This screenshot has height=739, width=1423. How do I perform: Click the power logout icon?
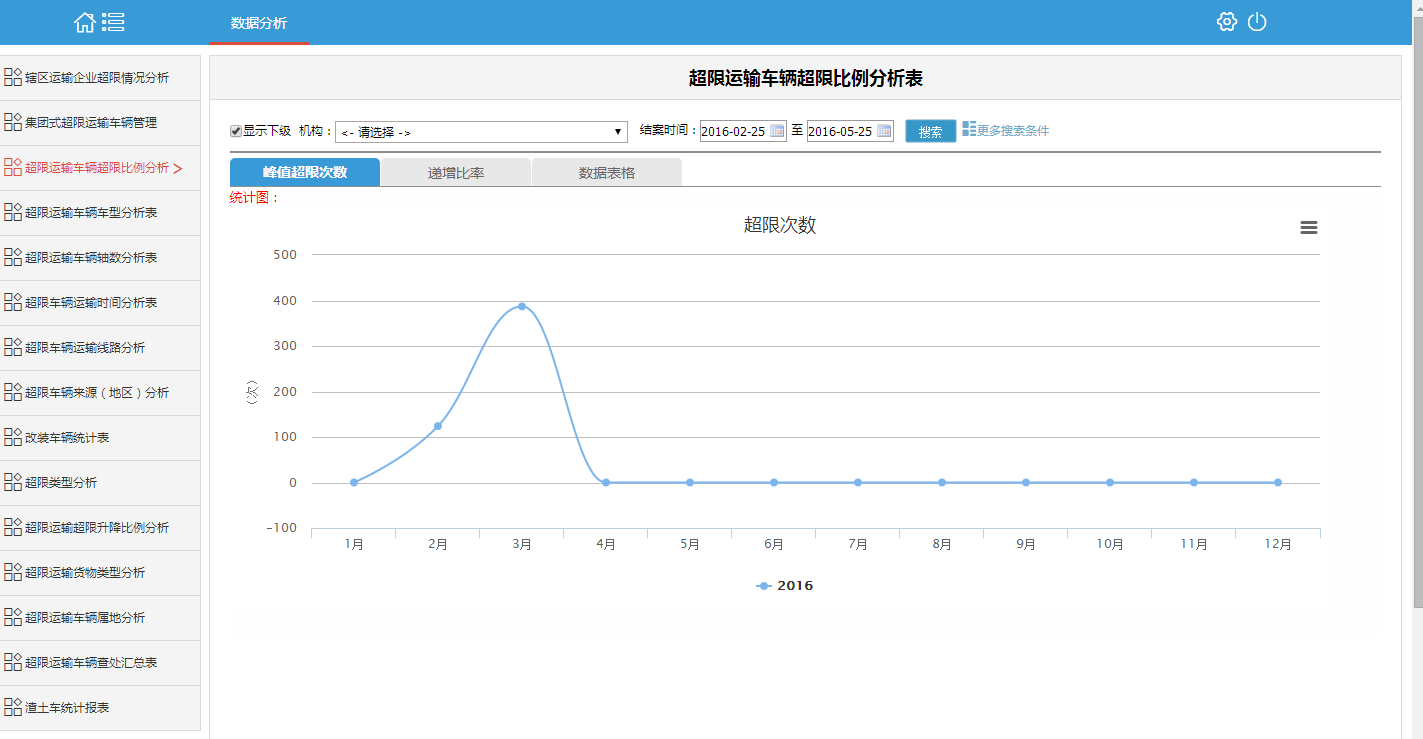pyautogui.click(x=1257, y=22)
